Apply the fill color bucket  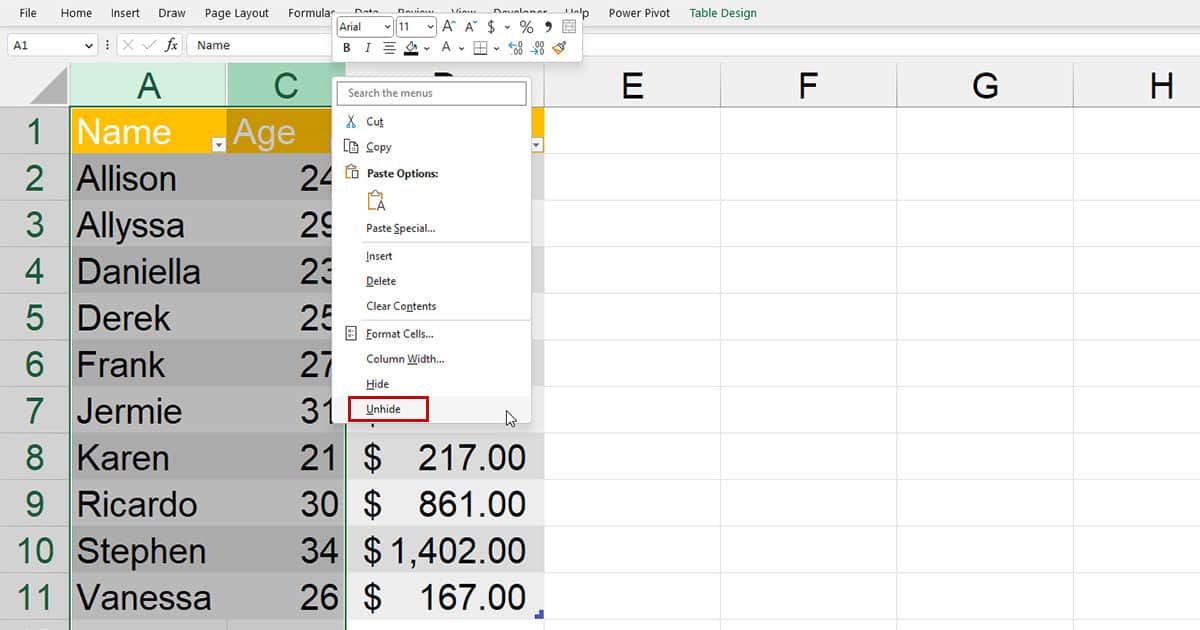click(411, 48)
